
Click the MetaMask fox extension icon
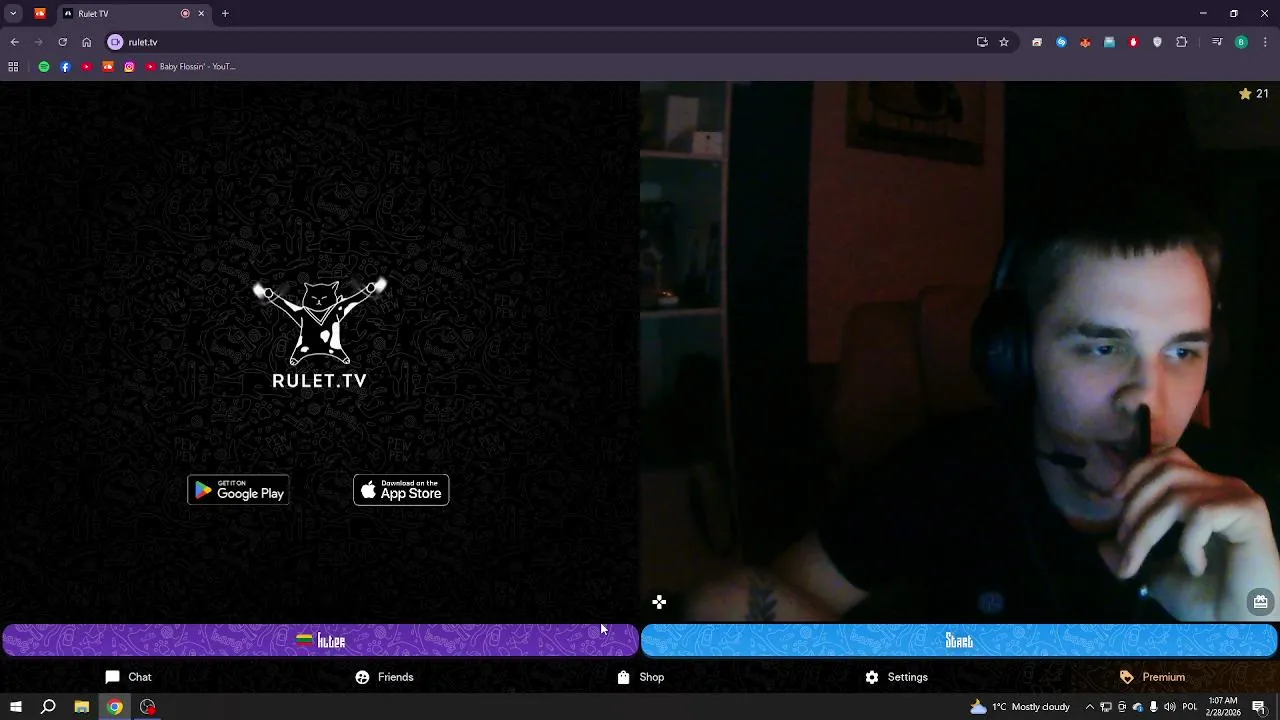pos(1085,42)
